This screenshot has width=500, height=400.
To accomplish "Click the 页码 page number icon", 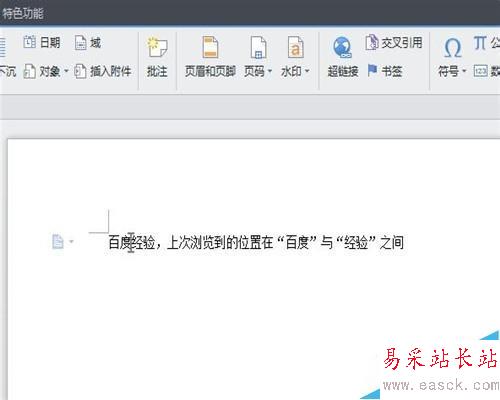I will tap(258, 48).
